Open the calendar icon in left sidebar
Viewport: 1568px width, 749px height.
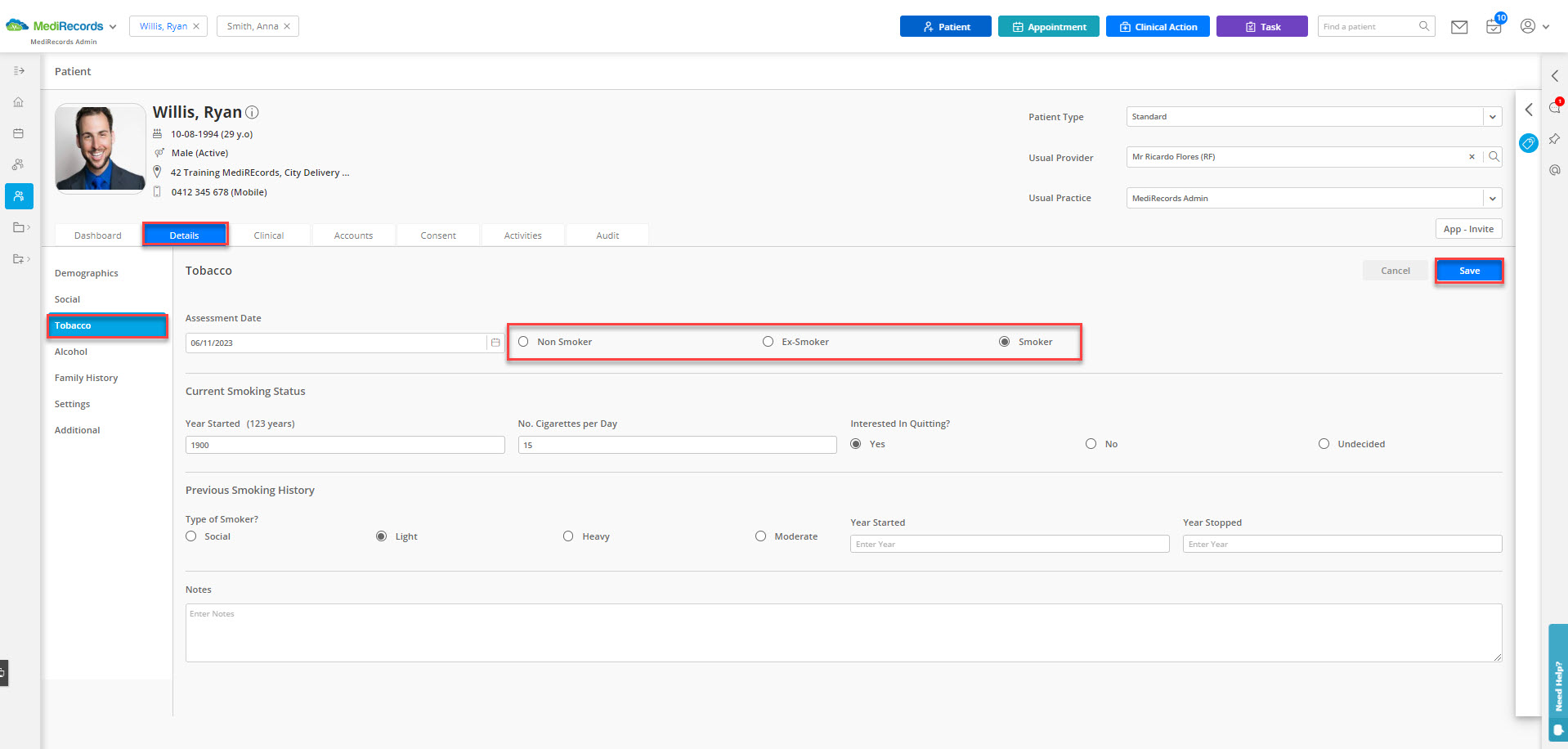tap(19, 133)
